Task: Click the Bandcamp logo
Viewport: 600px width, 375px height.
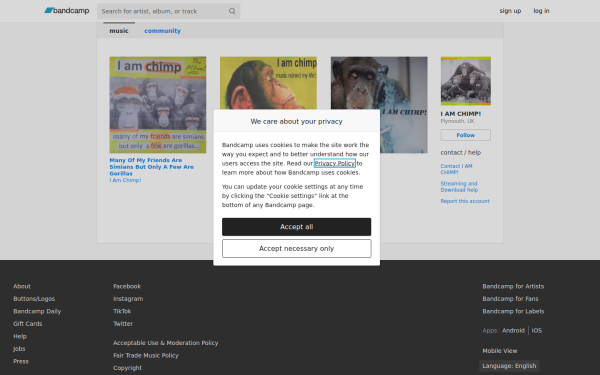Action: point(67,11)
